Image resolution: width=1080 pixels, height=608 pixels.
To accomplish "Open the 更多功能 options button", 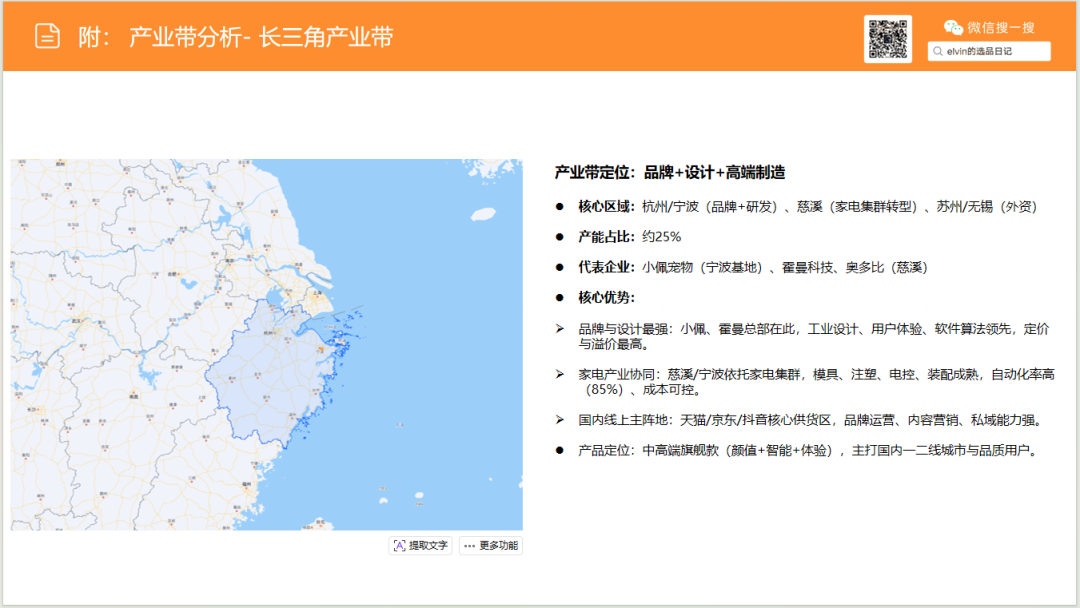I will click(x=491, y=545).
